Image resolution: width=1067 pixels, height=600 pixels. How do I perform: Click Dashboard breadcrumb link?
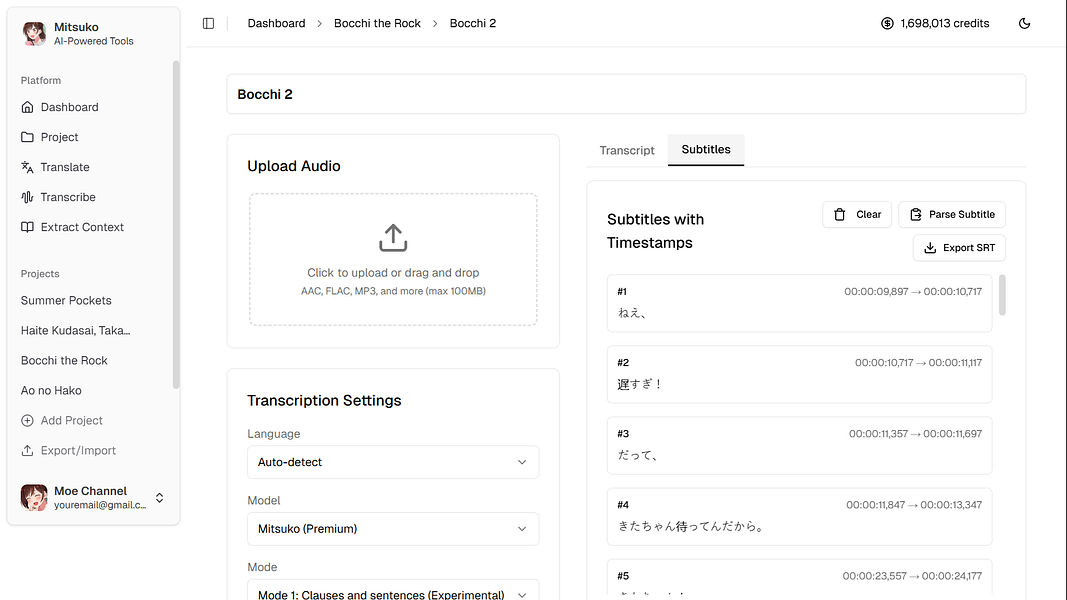coord(276,23)
